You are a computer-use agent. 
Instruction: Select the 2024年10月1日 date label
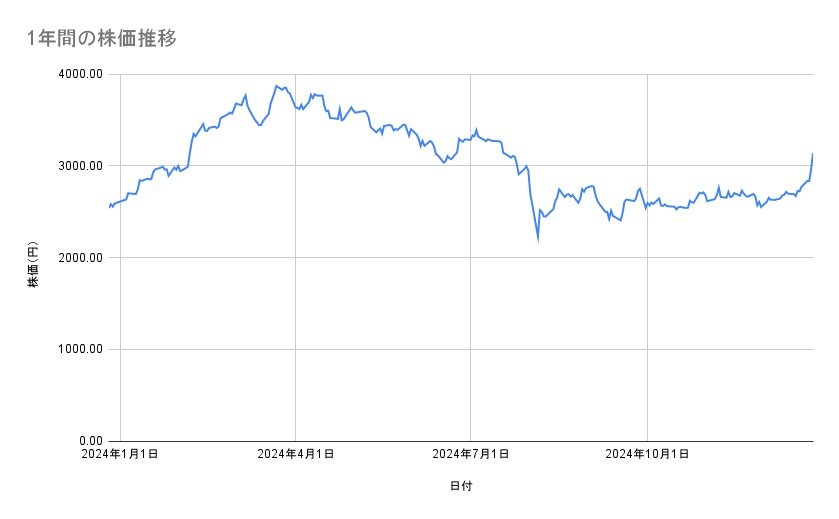click(647, 454)
